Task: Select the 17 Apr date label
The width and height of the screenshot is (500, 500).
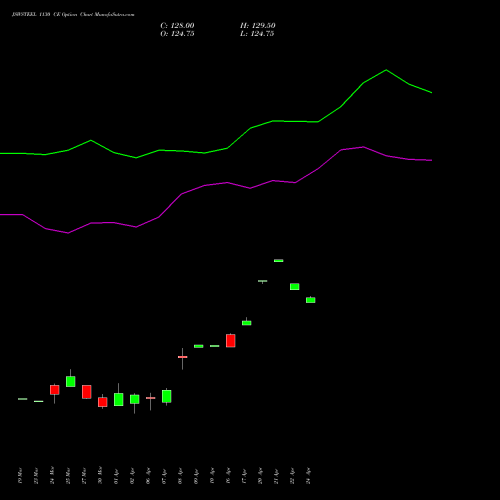Action: pyautogui.click(x=244, y=476)
